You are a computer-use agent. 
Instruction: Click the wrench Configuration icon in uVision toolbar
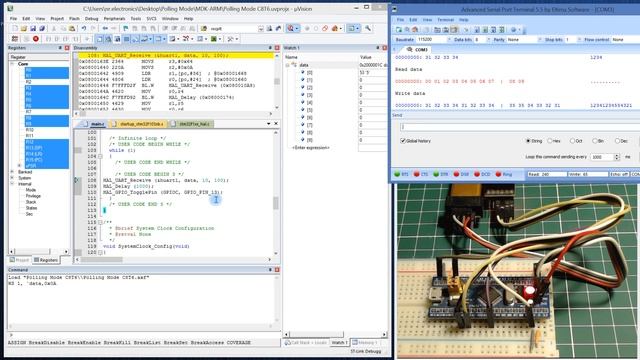pyautogui.click(x=368, y=29)
